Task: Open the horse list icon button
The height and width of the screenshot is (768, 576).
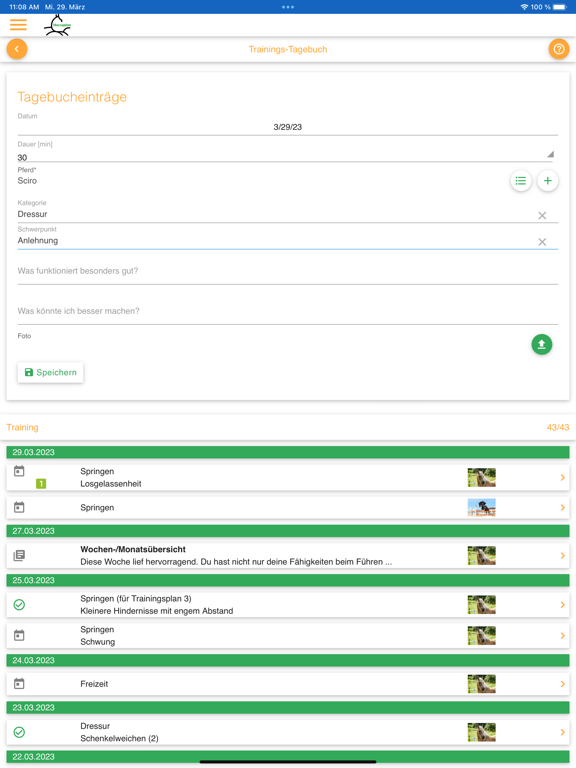Action: point(521,181)
